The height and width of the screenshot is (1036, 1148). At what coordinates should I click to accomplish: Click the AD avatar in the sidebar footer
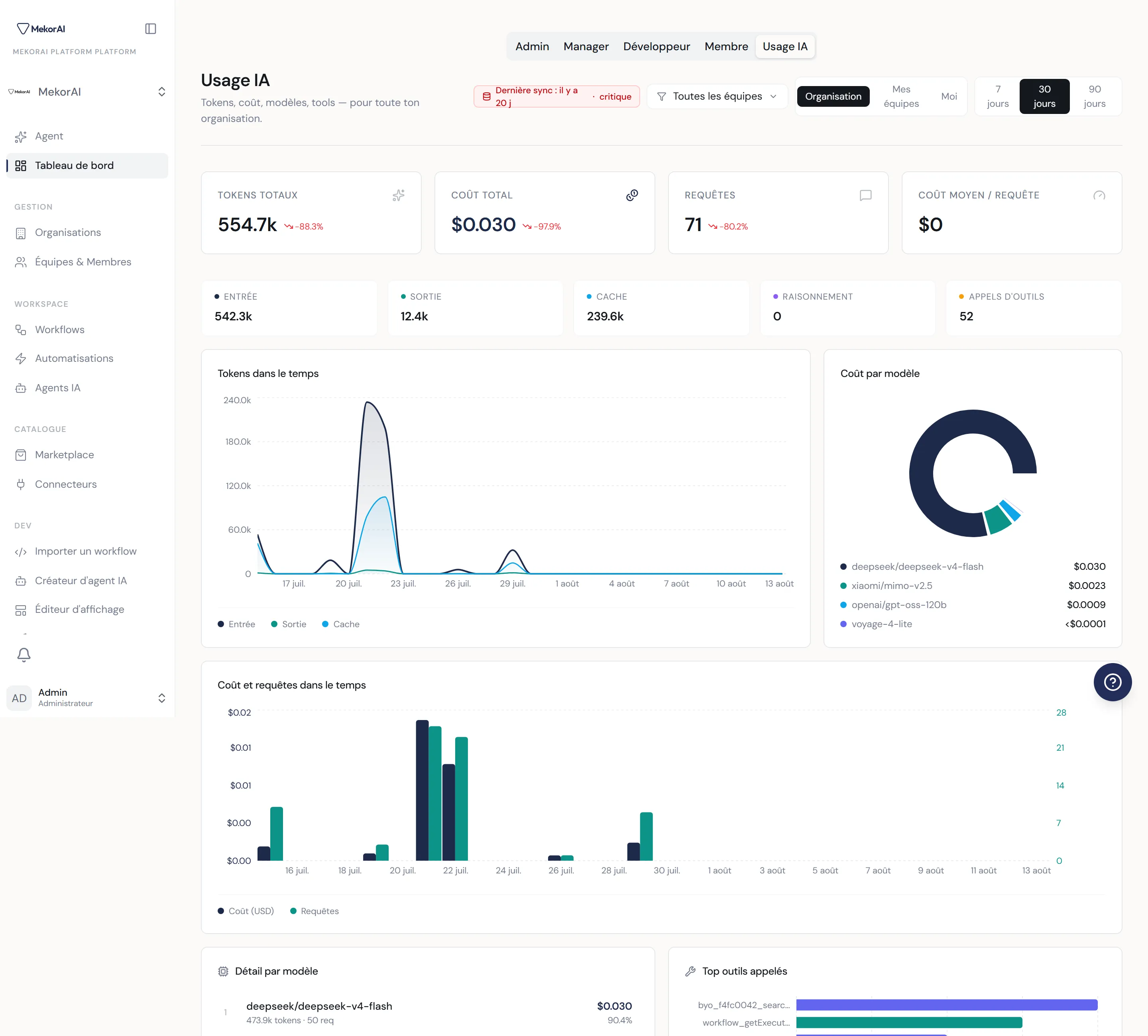click(20, 698)
